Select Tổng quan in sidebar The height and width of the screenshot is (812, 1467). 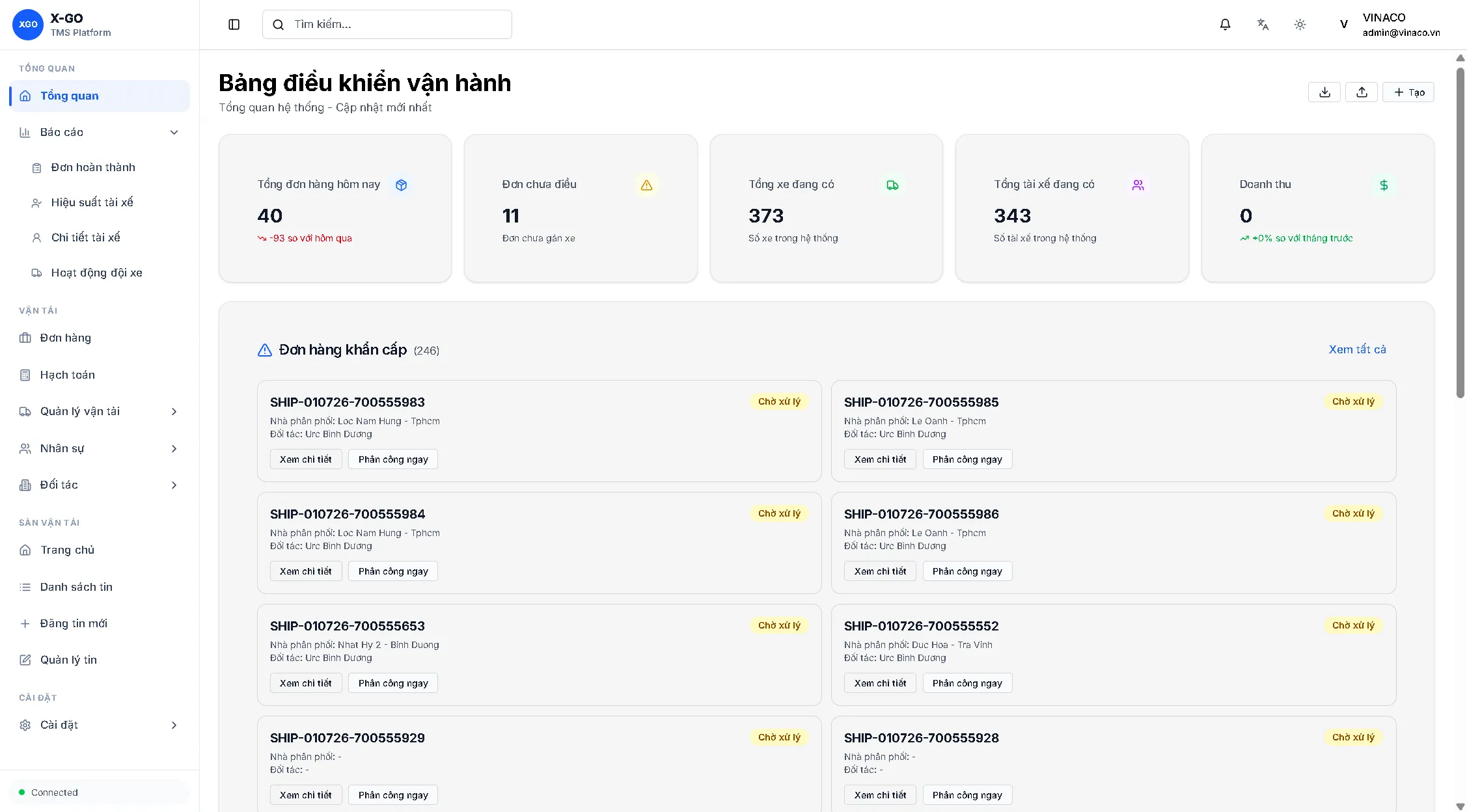[x=100, y=96]
